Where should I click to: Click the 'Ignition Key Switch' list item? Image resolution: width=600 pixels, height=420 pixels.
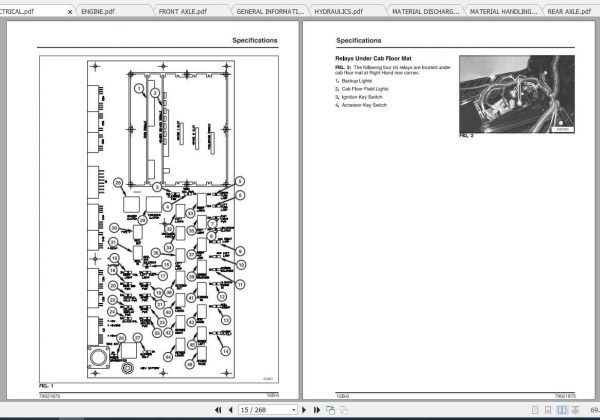[362, 97]
